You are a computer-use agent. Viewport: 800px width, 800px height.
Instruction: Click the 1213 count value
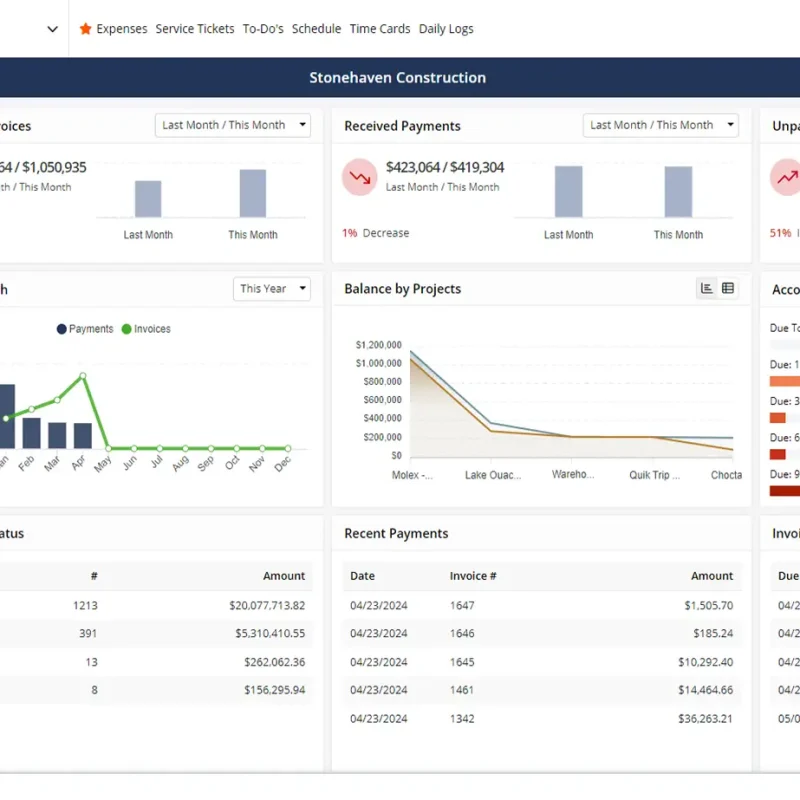(85, 606)
